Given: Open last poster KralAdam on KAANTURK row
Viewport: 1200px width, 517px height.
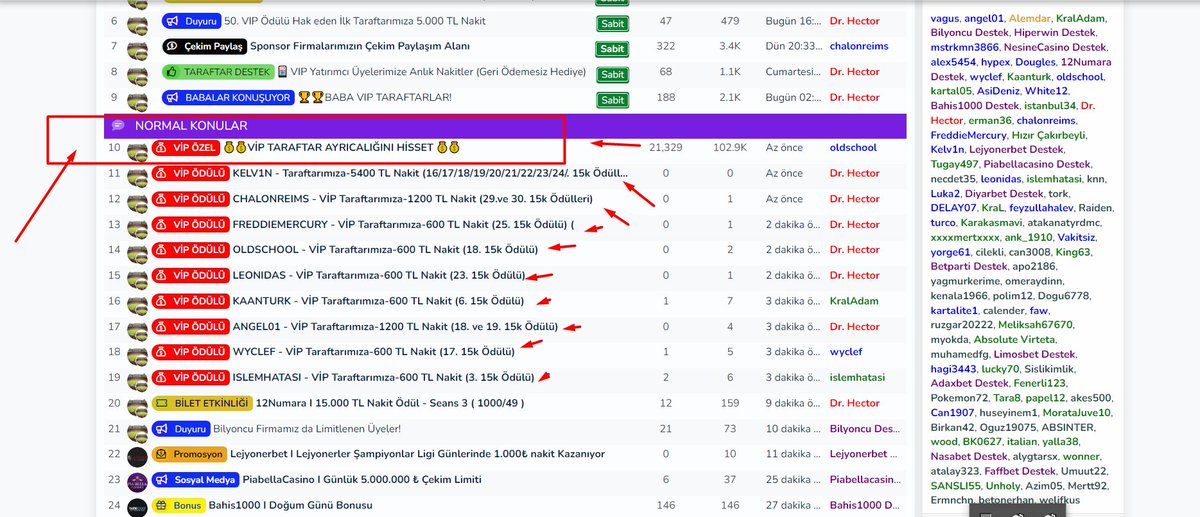Looking at the screenshot, I should (854, 300).
